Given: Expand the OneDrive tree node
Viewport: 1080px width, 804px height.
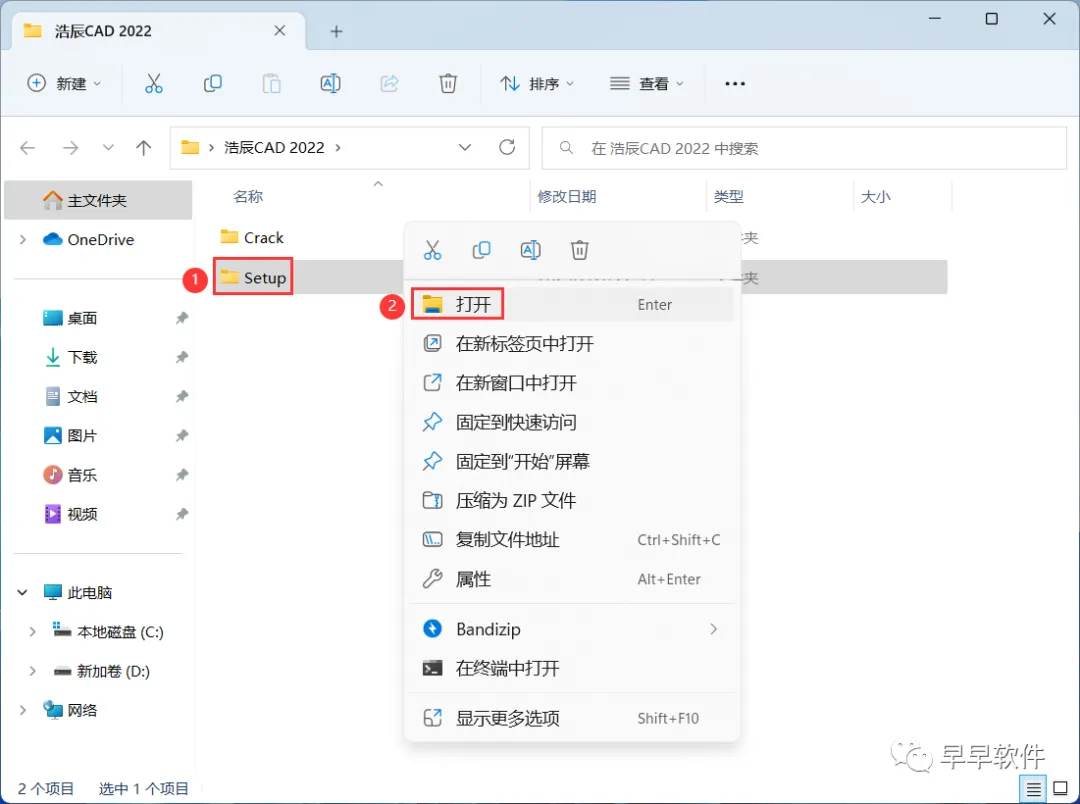Looking at the screenshot, I should click(x=23, y=239).
